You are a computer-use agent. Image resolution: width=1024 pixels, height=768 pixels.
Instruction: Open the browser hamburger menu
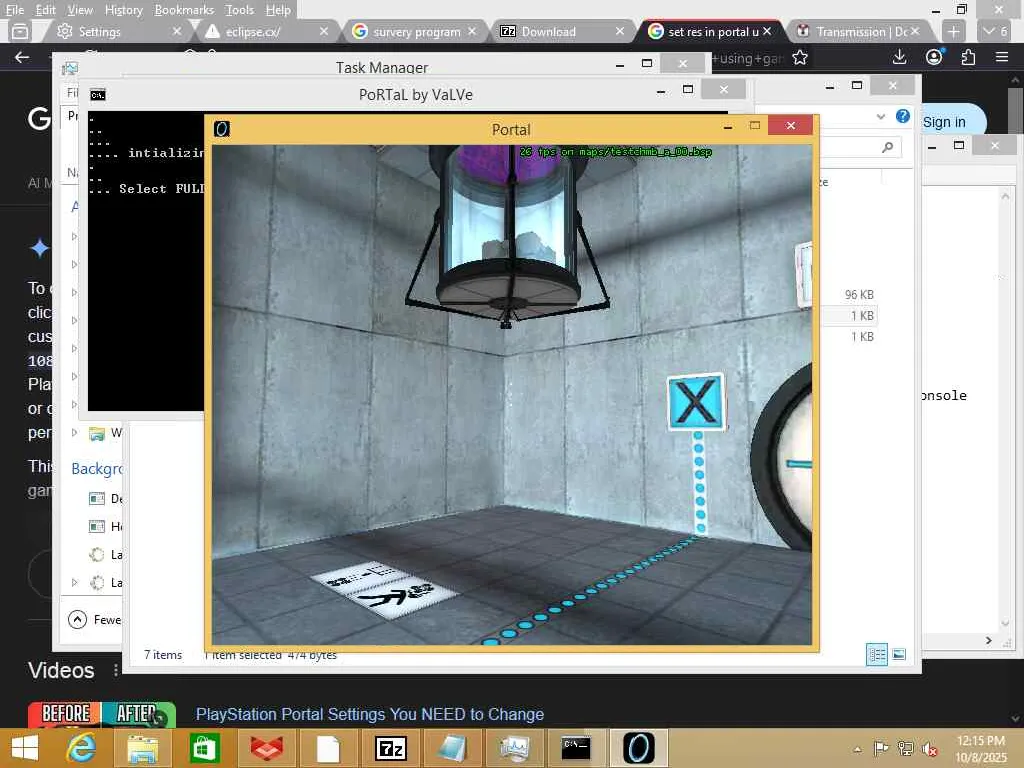point(1002,57)
